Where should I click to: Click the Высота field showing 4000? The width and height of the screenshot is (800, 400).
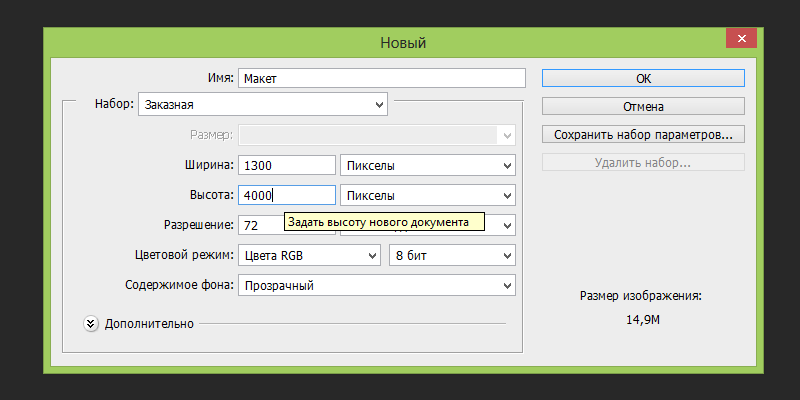click(287, 195)
